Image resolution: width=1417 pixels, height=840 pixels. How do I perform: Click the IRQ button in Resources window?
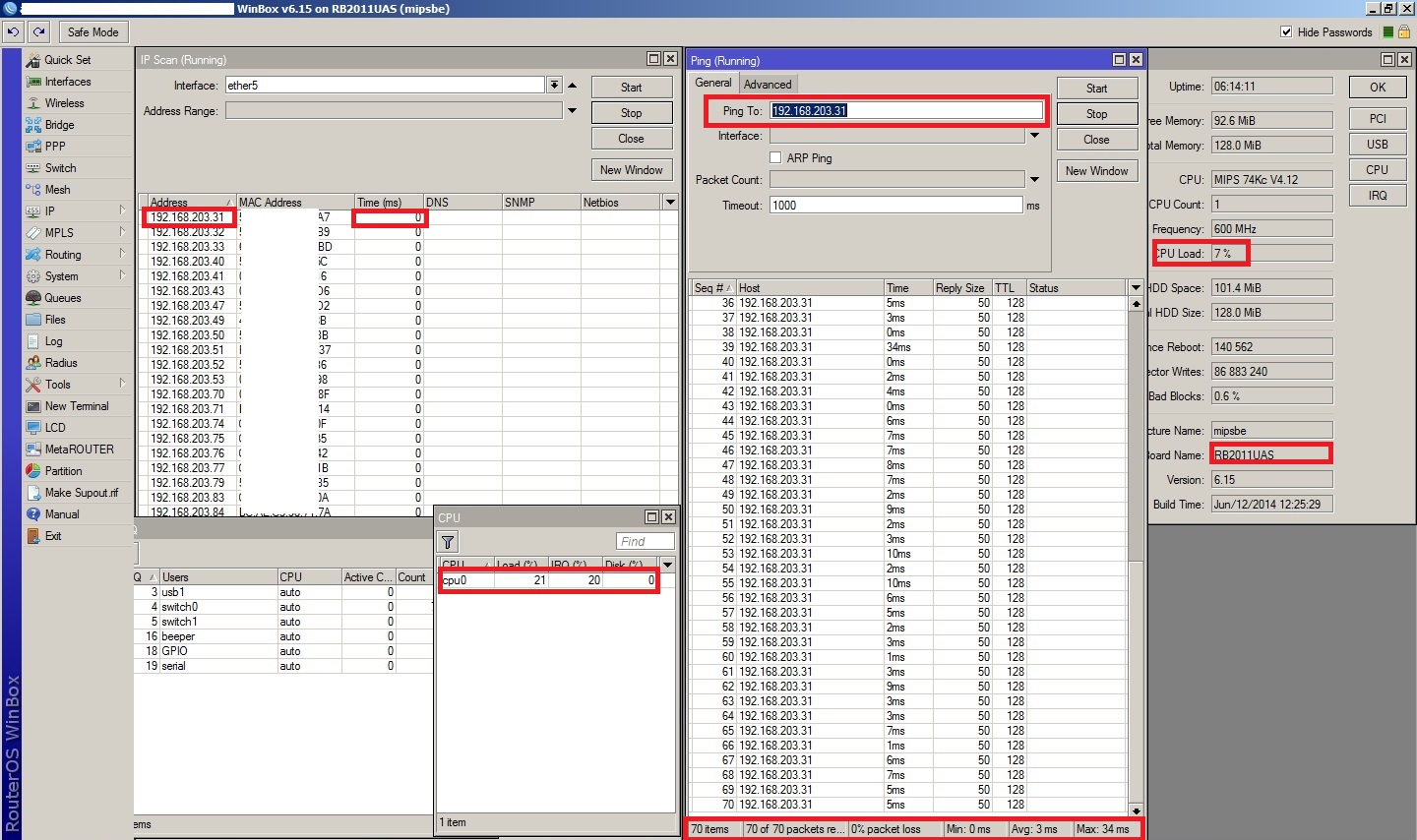click(1377, 195)
